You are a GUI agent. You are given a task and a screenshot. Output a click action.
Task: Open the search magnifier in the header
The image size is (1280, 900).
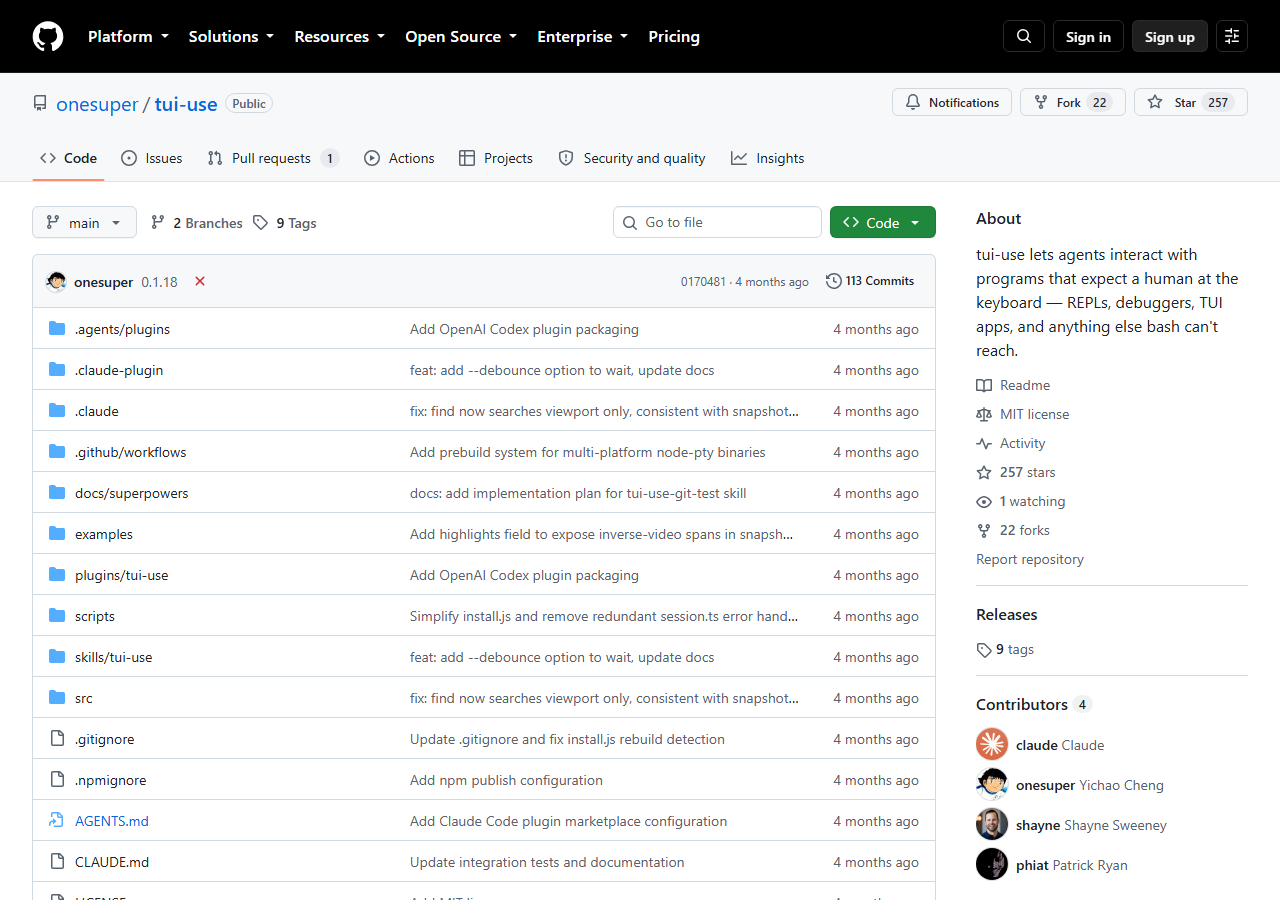click(1024, 37)
